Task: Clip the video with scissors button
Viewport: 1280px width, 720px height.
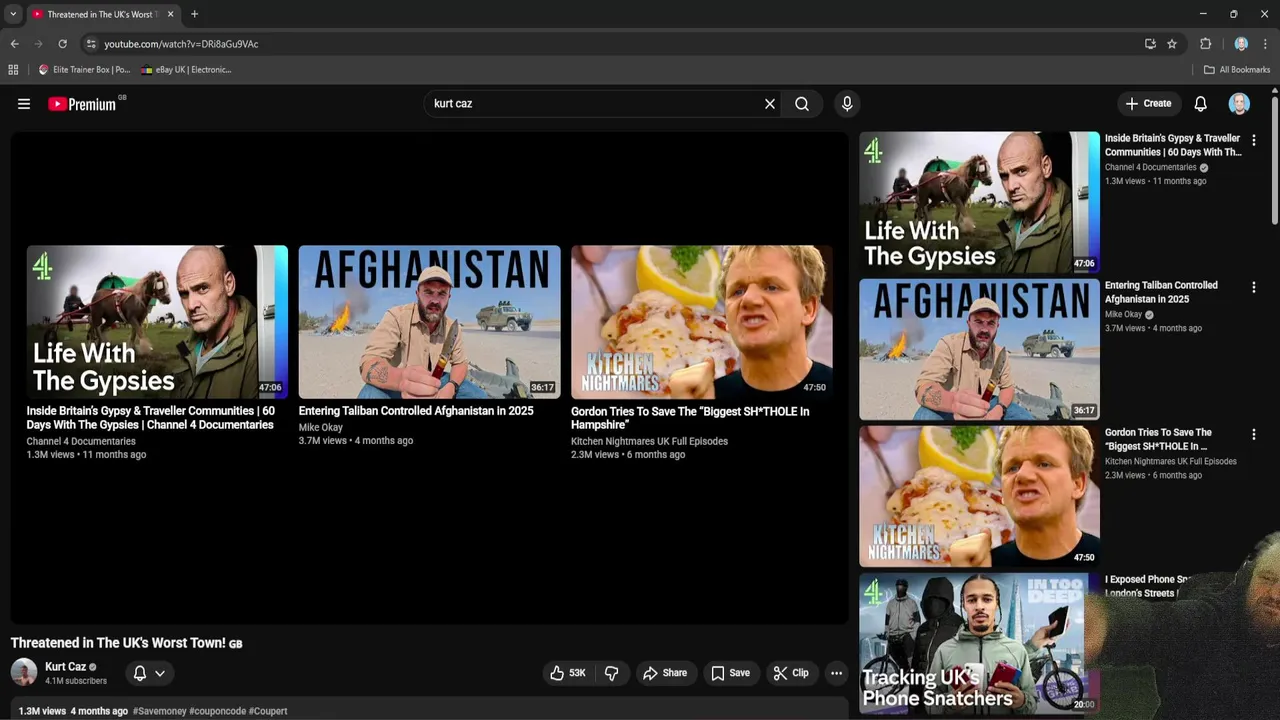Action: [x=790, y=673]
